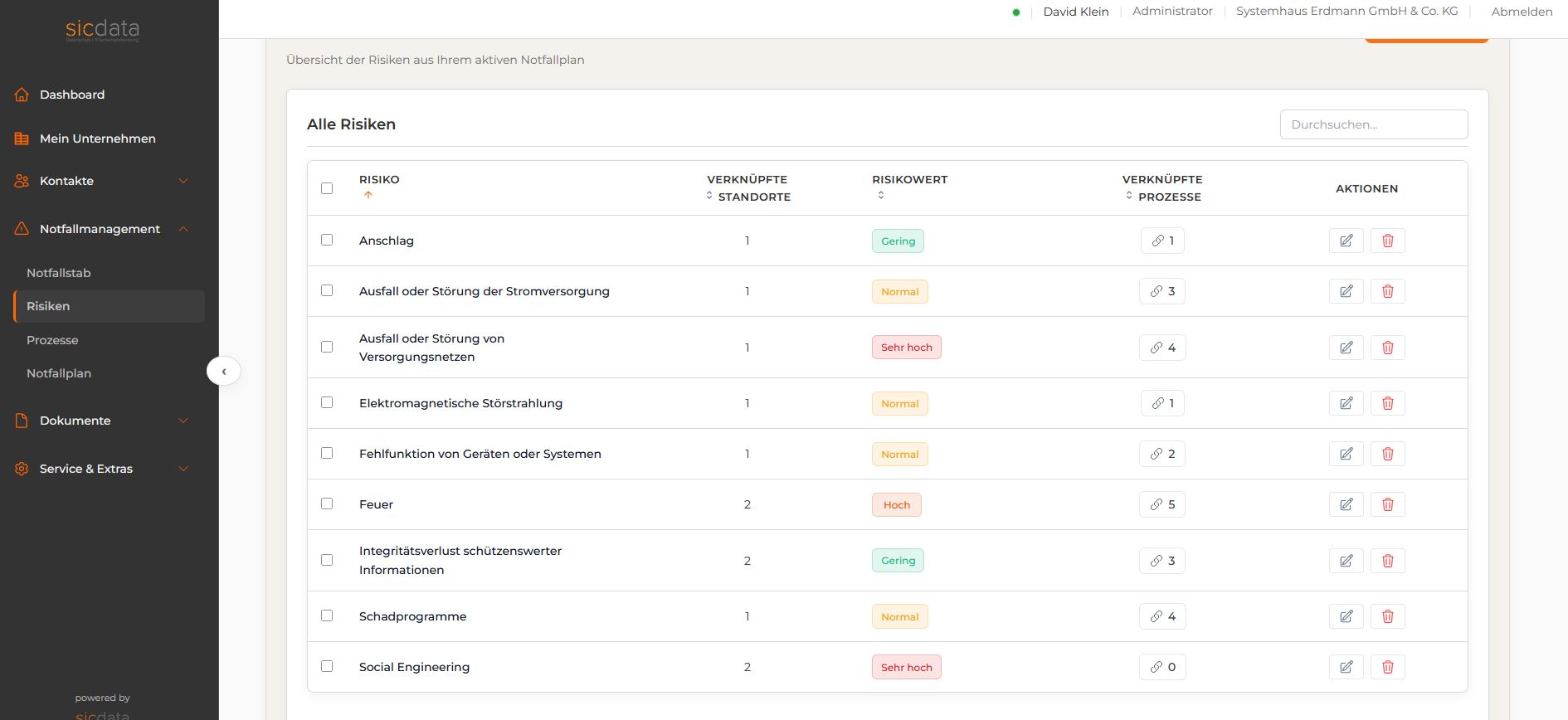
Task: Select all risks with header checkbox
Action: (327, 188)
